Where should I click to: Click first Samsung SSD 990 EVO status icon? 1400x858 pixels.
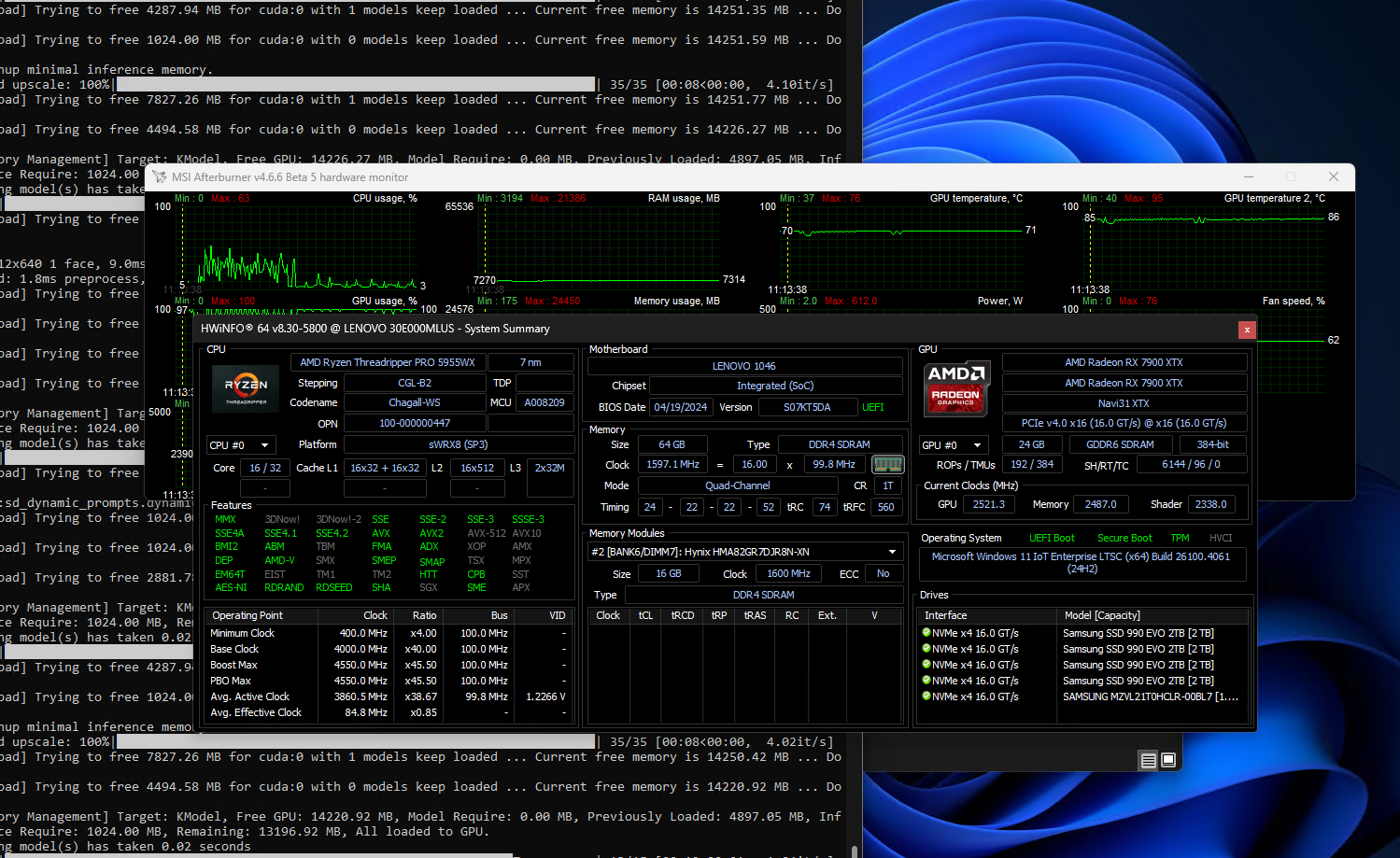[x=926, y=632]
